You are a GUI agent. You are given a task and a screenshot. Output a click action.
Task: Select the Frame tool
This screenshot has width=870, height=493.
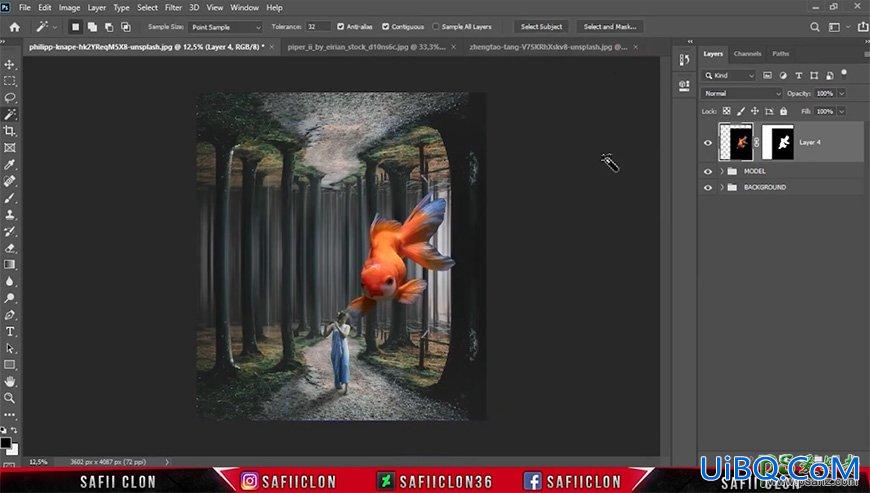(9, 148)
